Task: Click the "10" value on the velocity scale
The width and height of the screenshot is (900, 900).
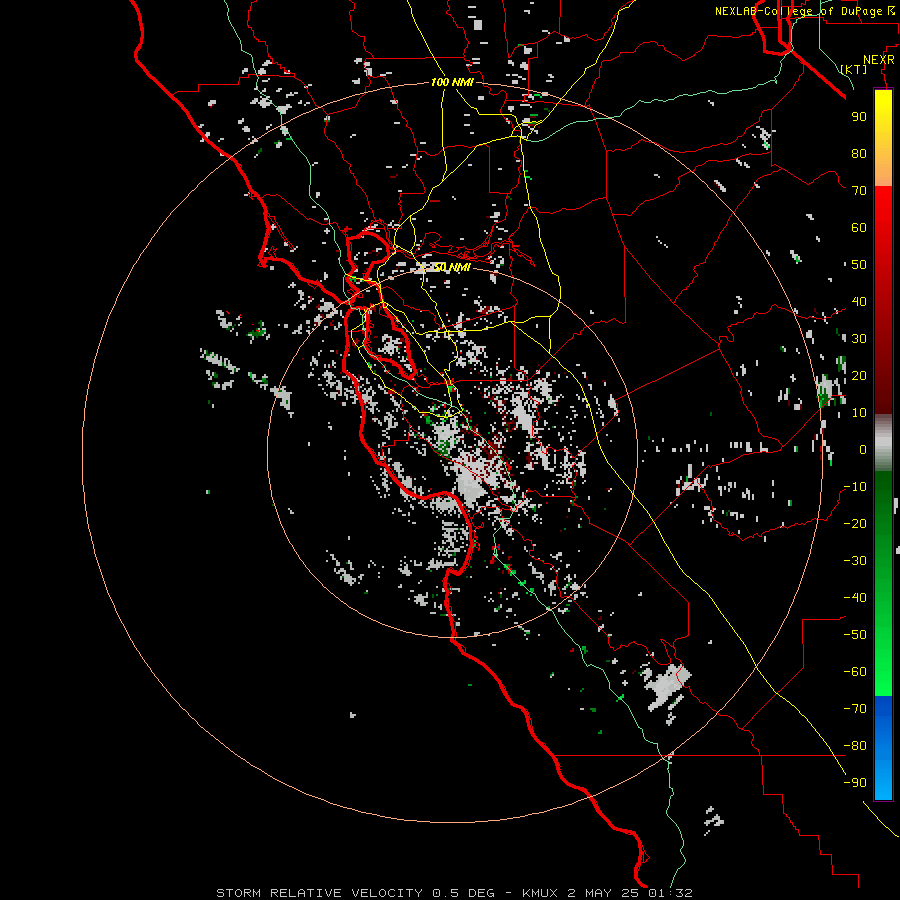Action: pyautogui.click(x=859, y=413)
